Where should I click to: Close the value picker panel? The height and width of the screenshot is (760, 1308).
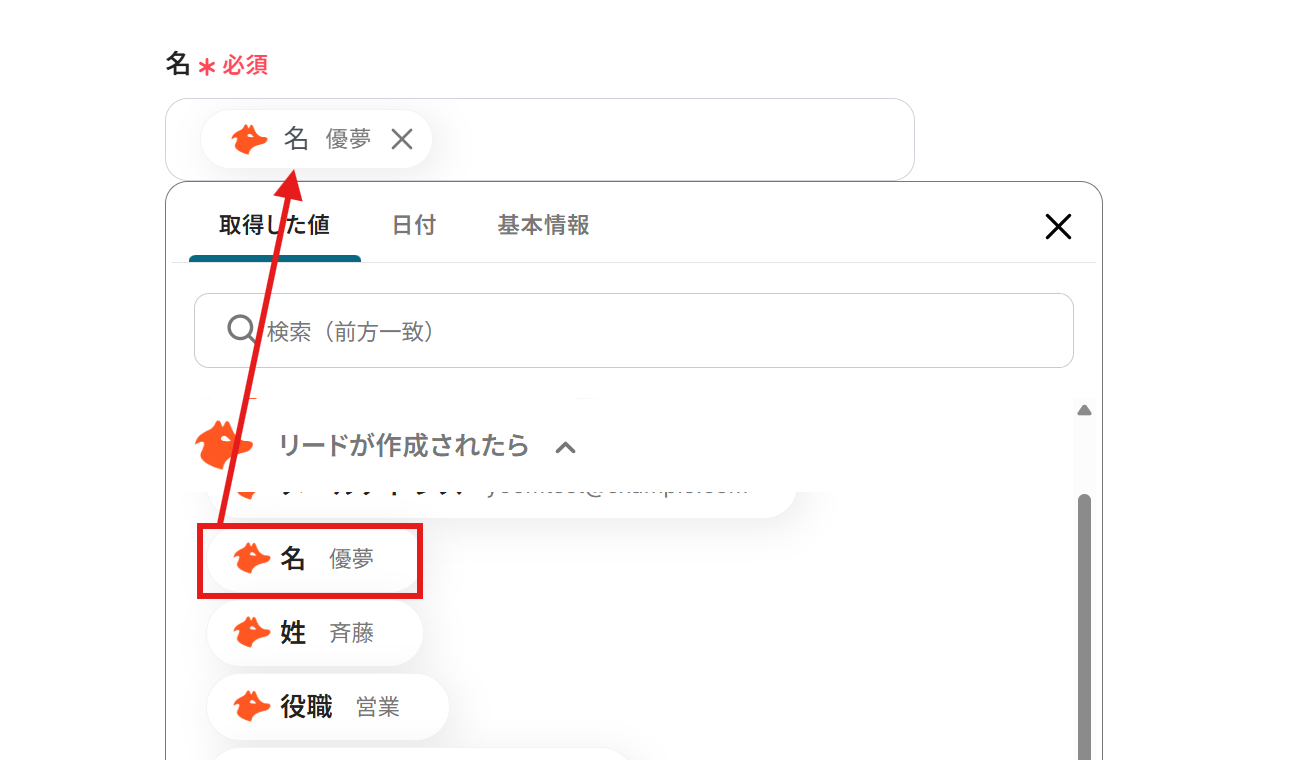tap(1057, 227)
